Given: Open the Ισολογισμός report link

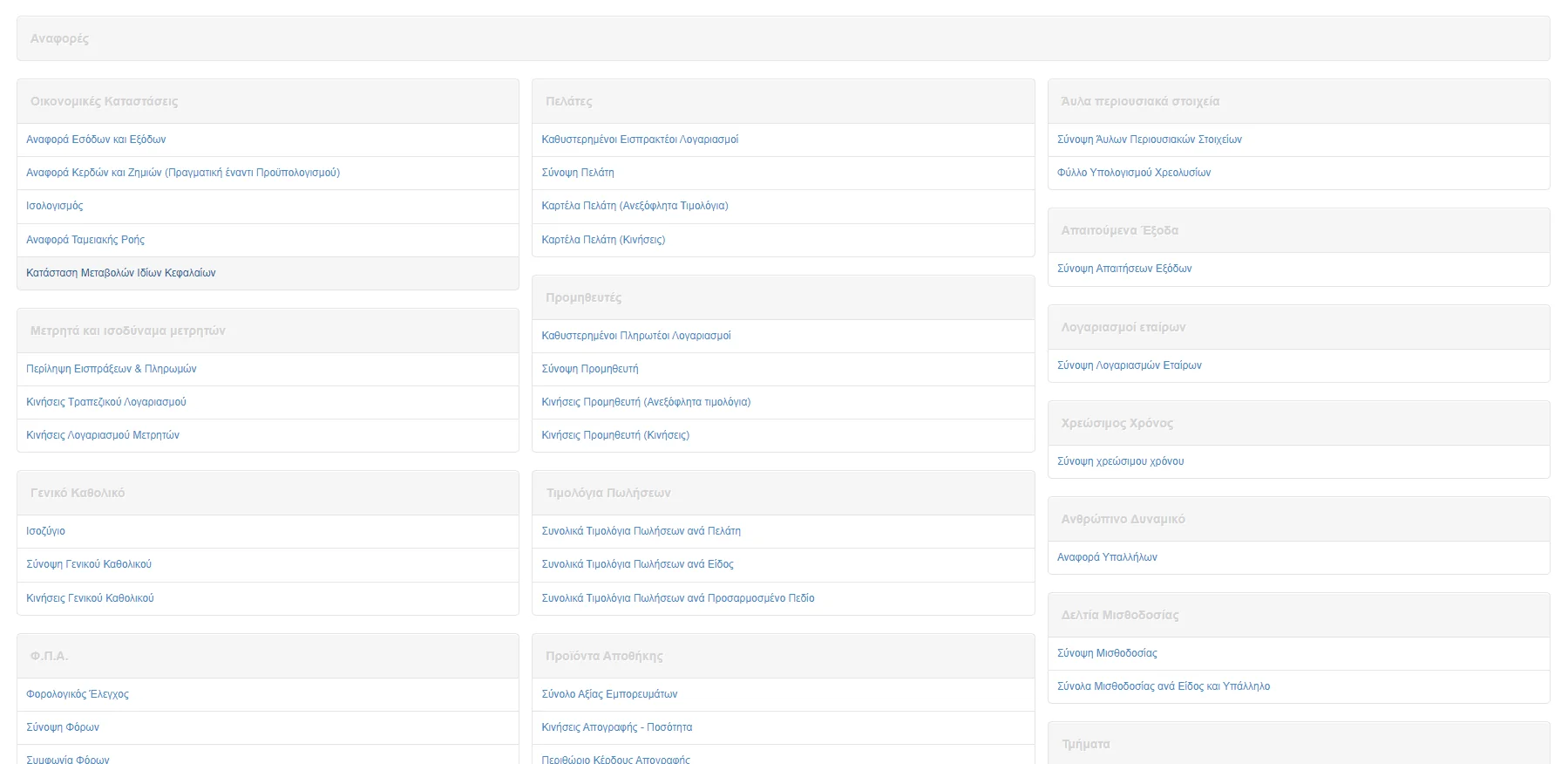Looking at the screenshot, I should (55, 206).
